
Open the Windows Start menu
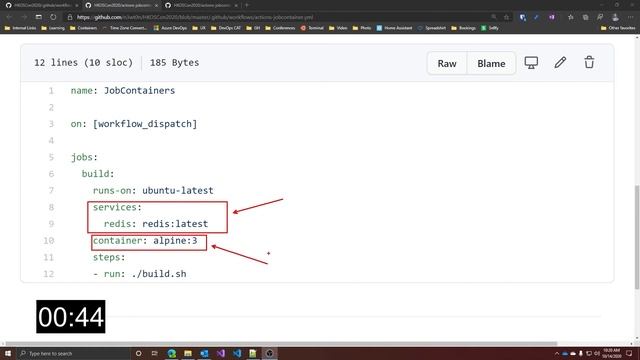pyautogui.click(x=8, y=353)
